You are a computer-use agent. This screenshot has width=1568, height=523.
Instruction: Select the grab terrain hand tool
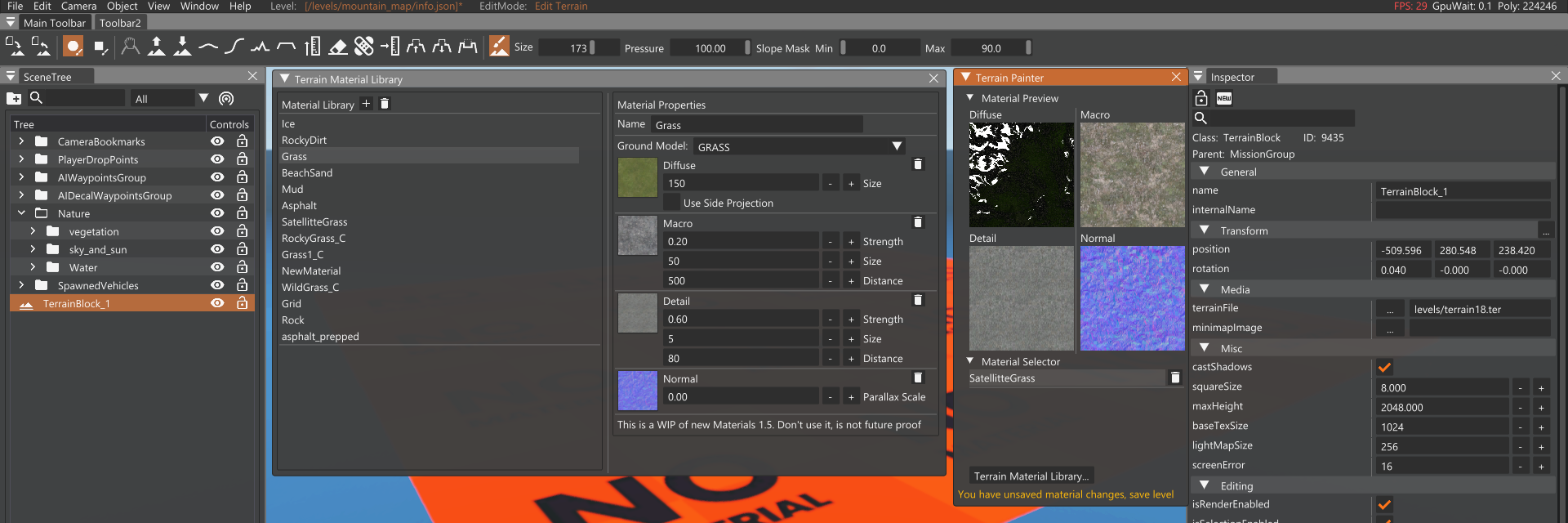coord(130,47)
